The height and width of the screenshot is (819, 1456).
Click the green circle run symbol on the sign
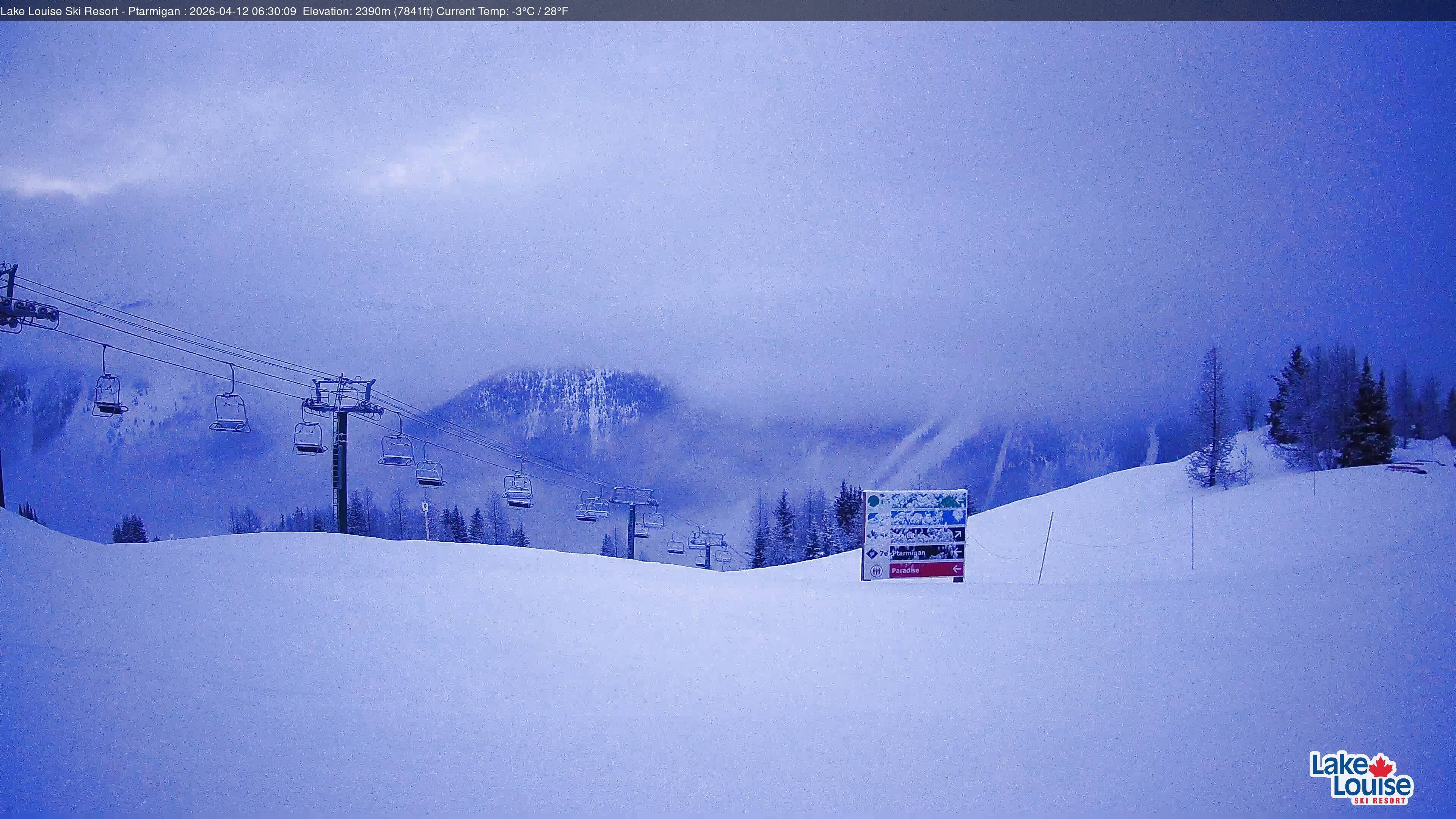coord(874,501)
